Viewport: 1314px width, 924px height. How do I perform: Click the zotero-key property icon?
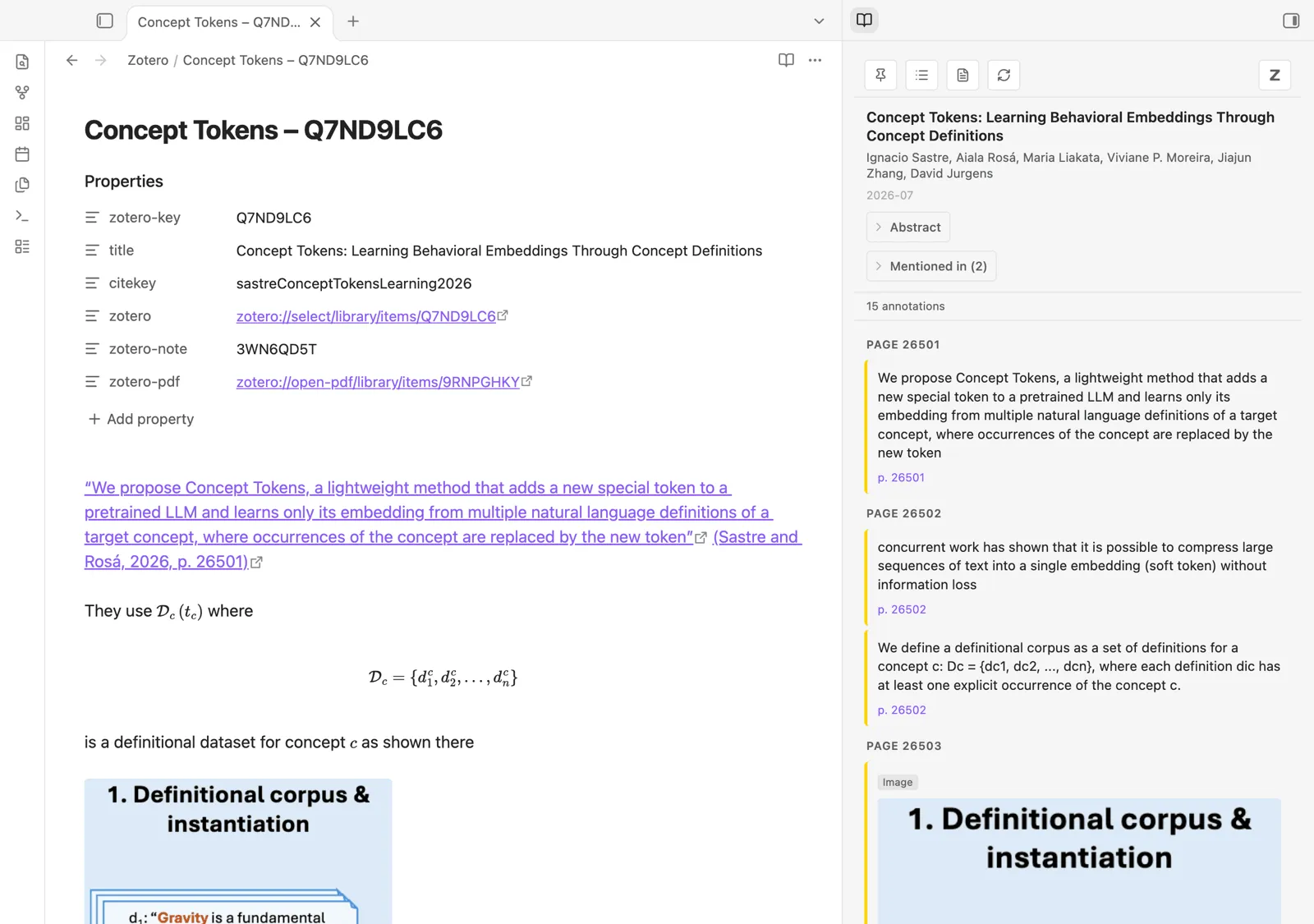pos(92,218)
